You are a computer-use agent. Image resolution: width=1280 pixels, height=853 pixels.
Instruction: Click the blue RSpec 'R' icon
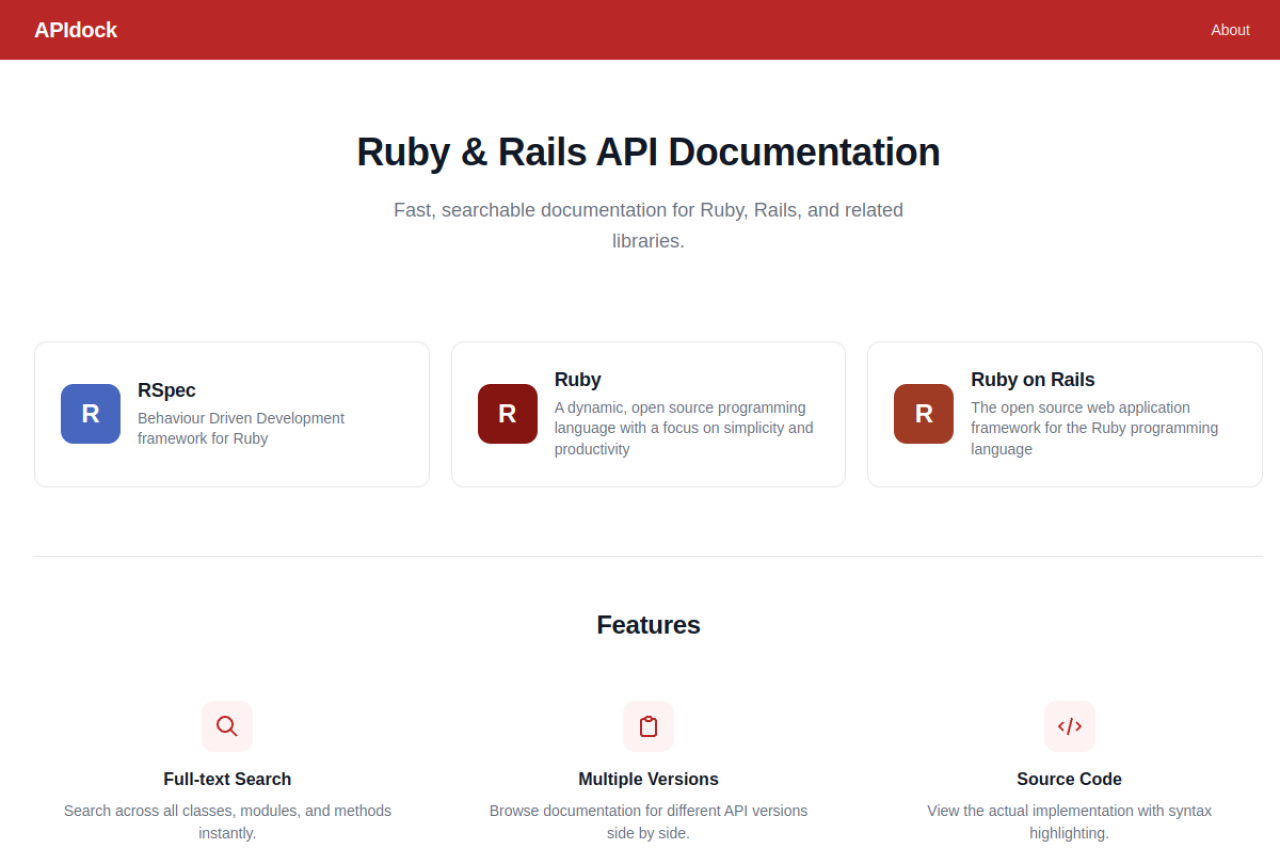[90, 414]
